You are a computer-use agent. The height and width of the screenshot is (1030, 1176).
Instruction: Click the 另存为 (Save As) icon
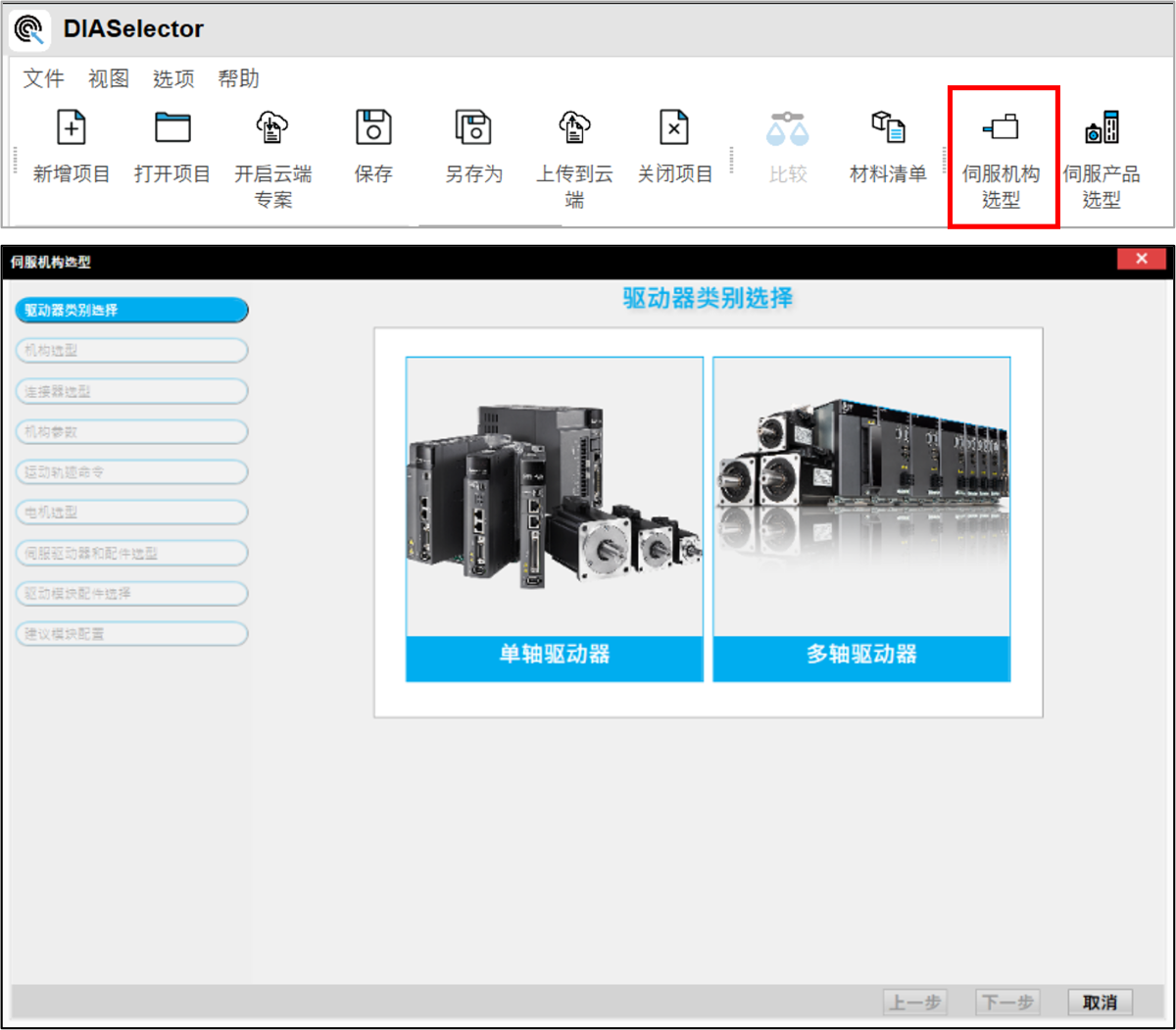click(474, 128)
